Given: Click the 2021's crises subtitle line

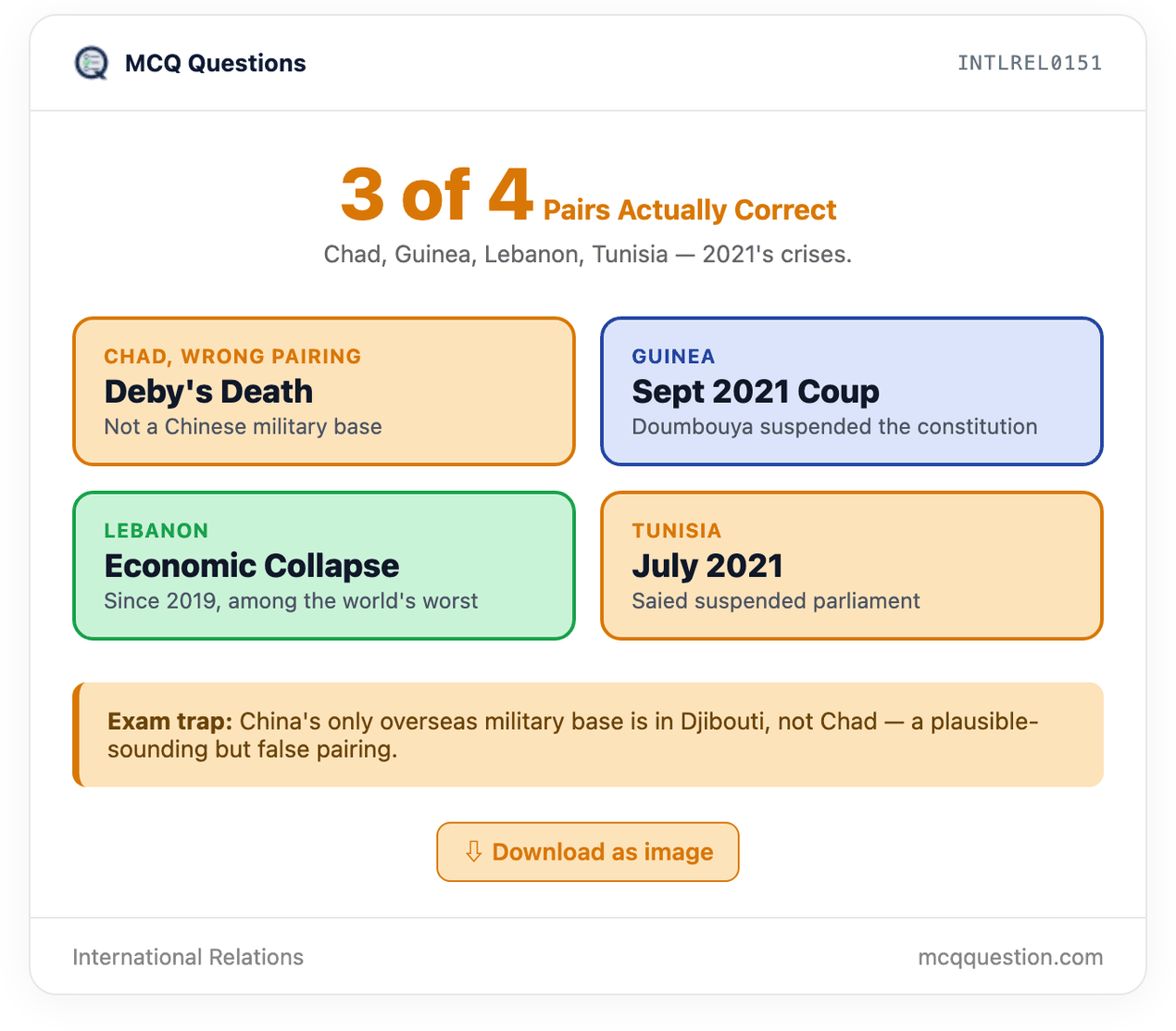Looking at the screenshot, I should [x=588, y=254].
